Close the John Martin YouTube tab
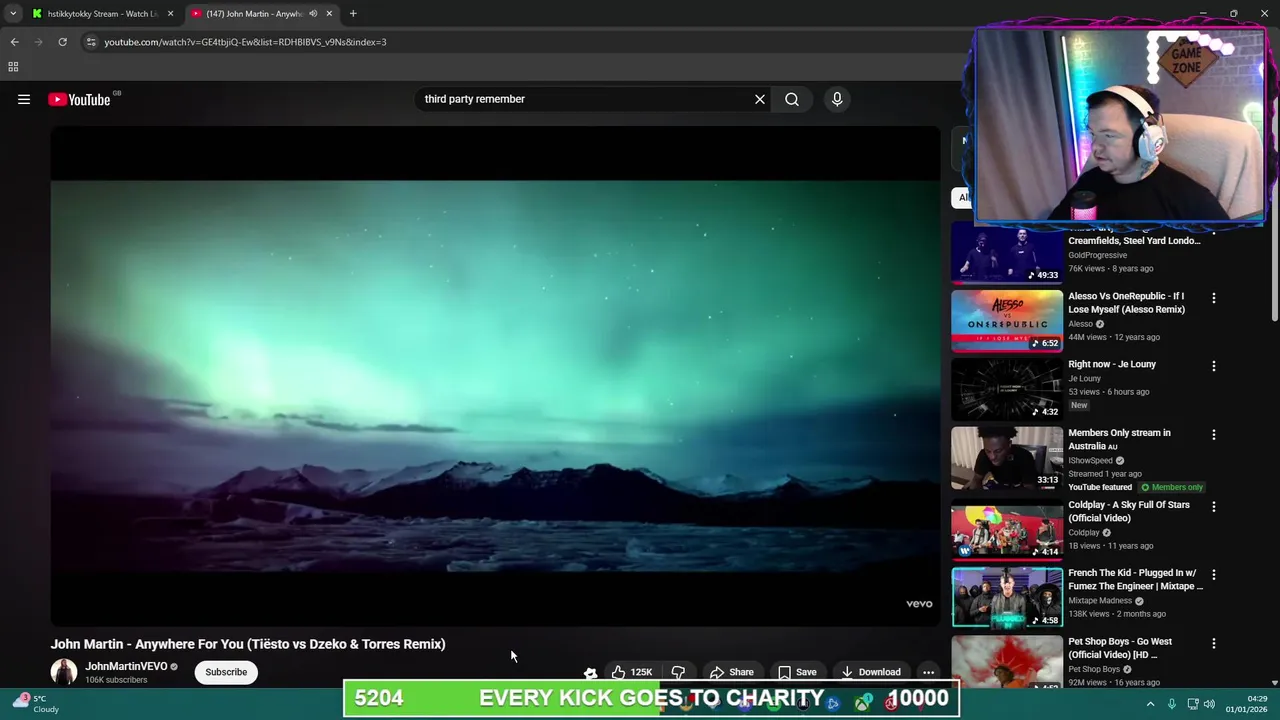Viewport: 1280px width, 720px height. pos(329,14)
